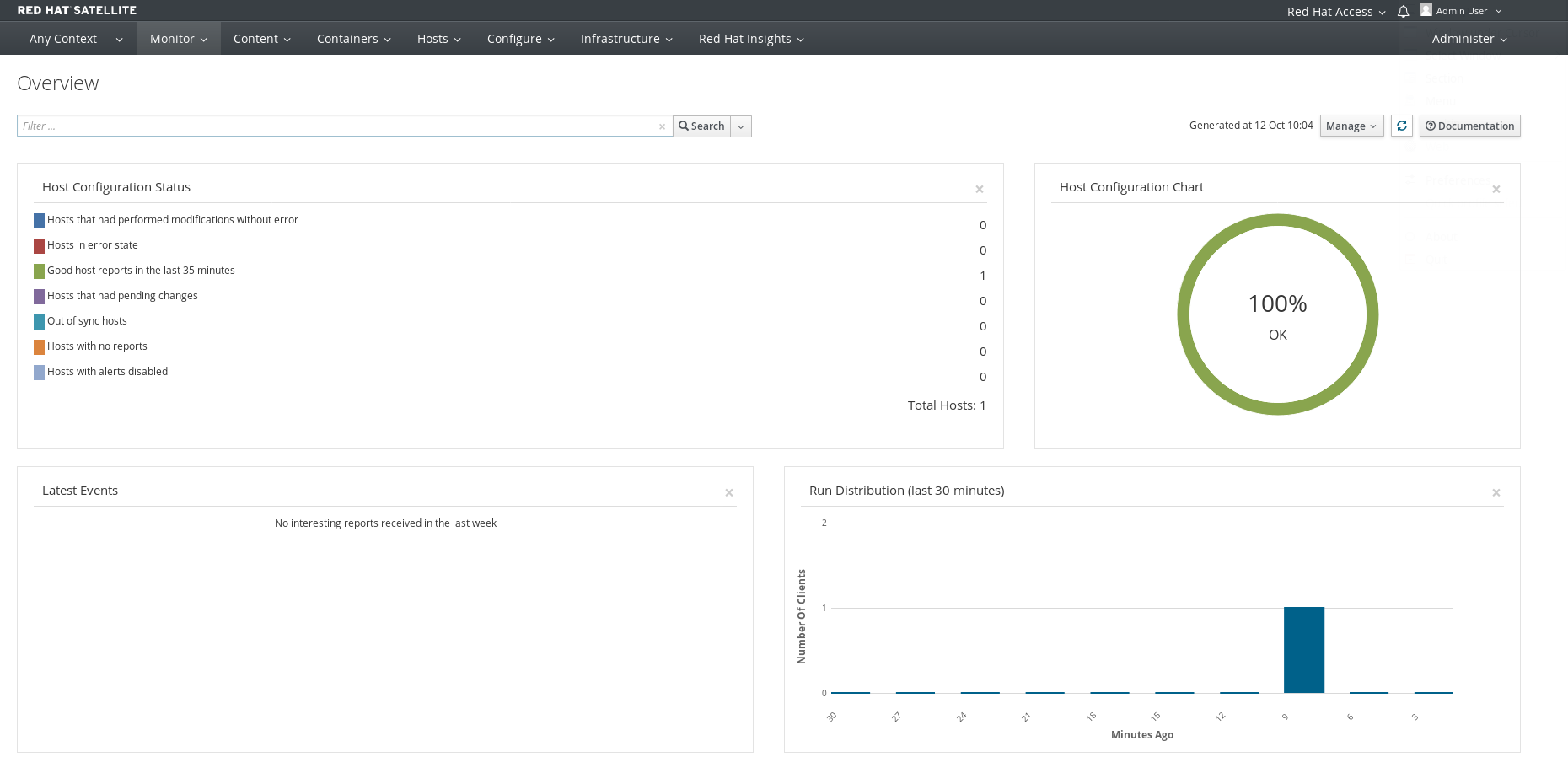The width and height of the screenshot is (1568, 757).
Task: Click the Search button
Action: point(701,126)
